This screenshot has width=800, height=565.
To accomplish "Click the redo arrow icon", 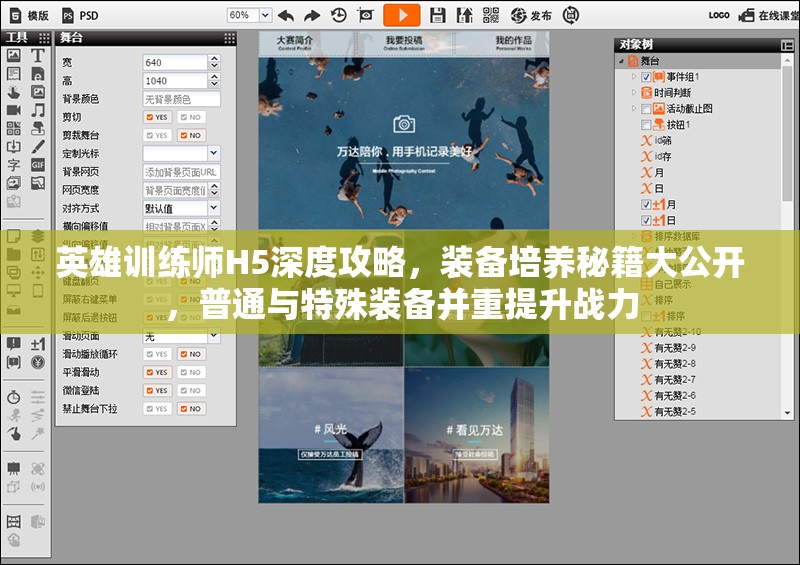I will coord(312,16).
